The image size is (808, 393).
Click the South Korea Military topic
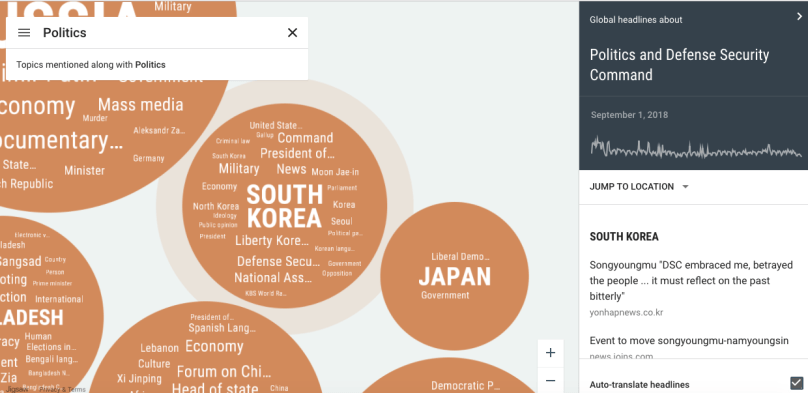[x=239, y=168]
